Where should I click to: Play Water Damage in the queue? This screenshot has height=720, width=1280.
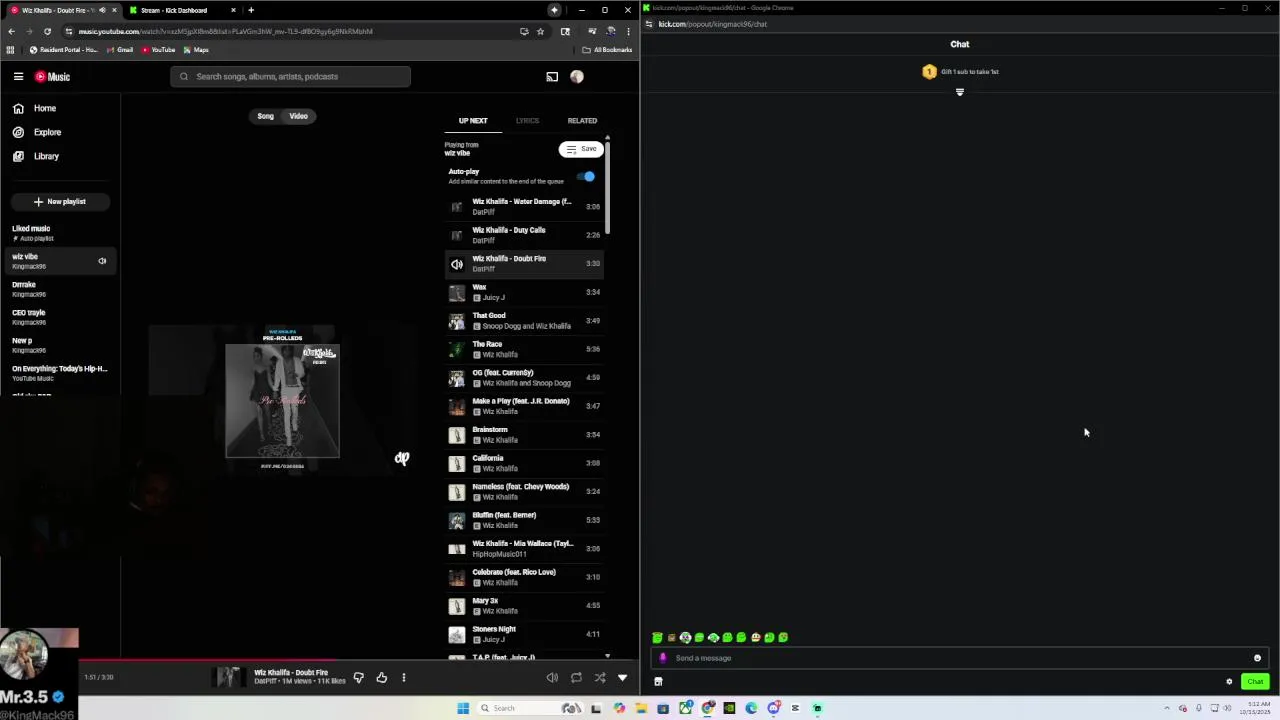524,206
